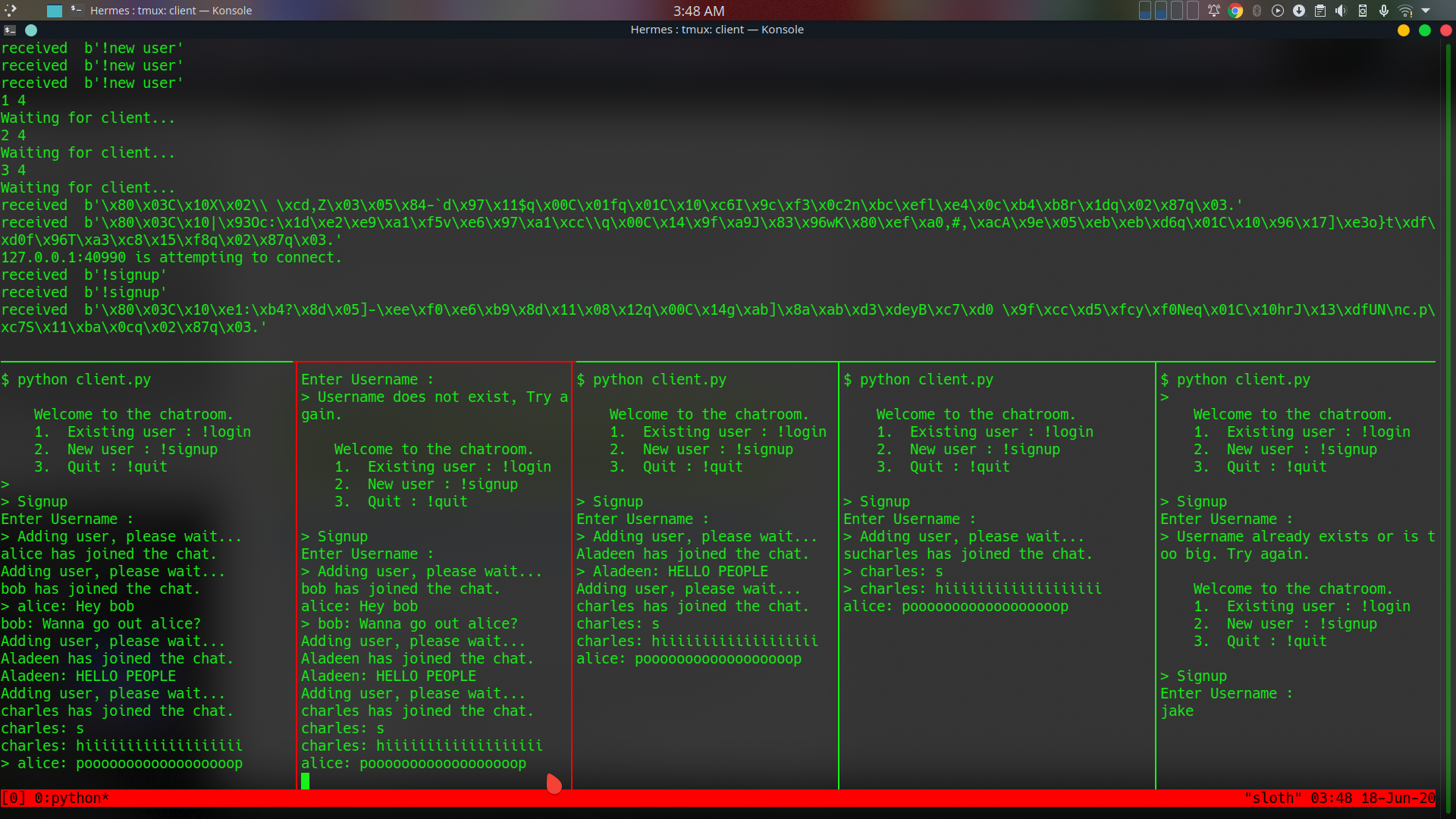The image size is (1456, 819).
Task: Click the Chrome tray icon
Action: 1235,11
